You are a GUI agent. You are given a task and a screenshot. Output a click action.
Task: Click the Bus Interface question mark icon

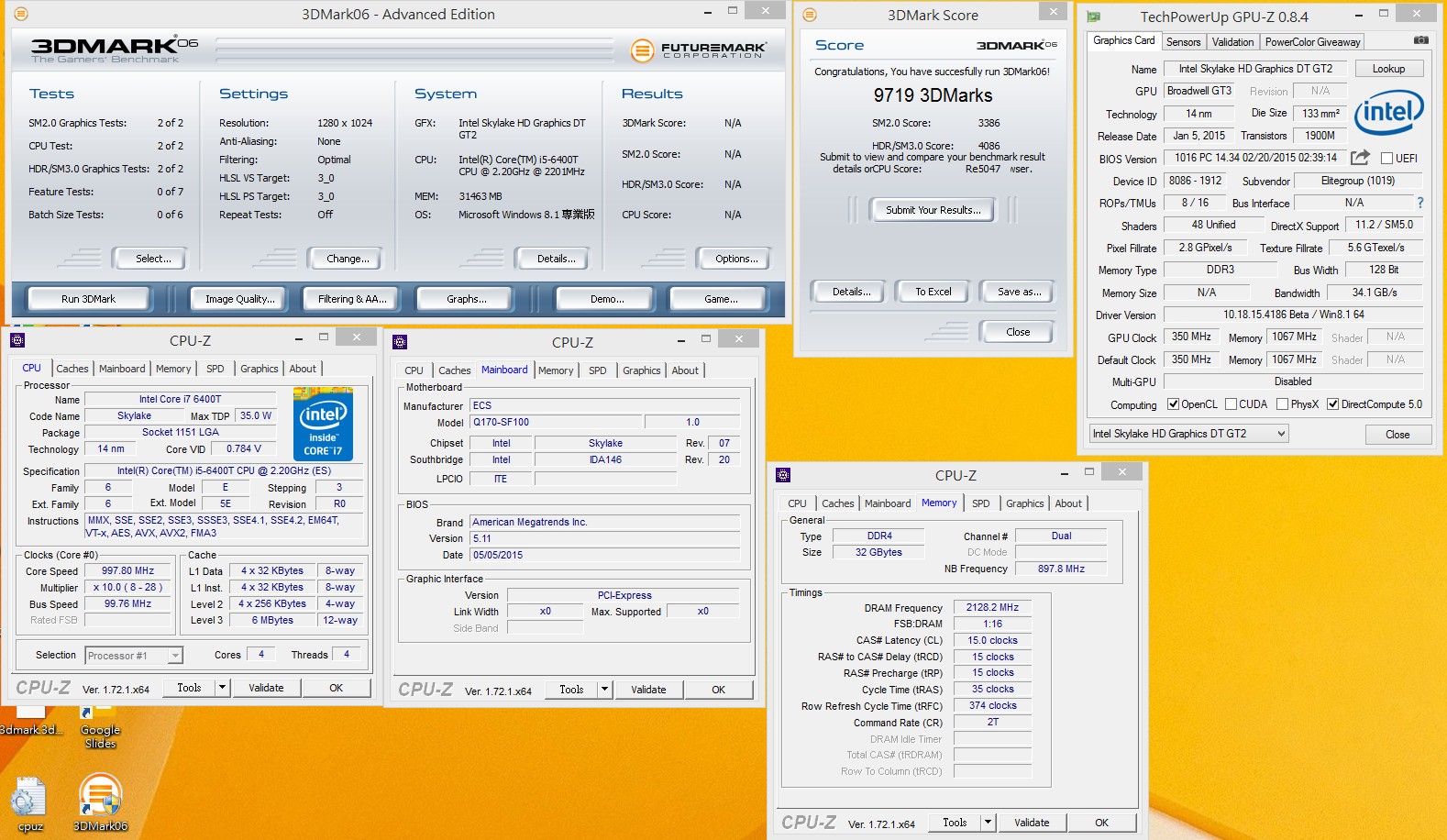1420,203
